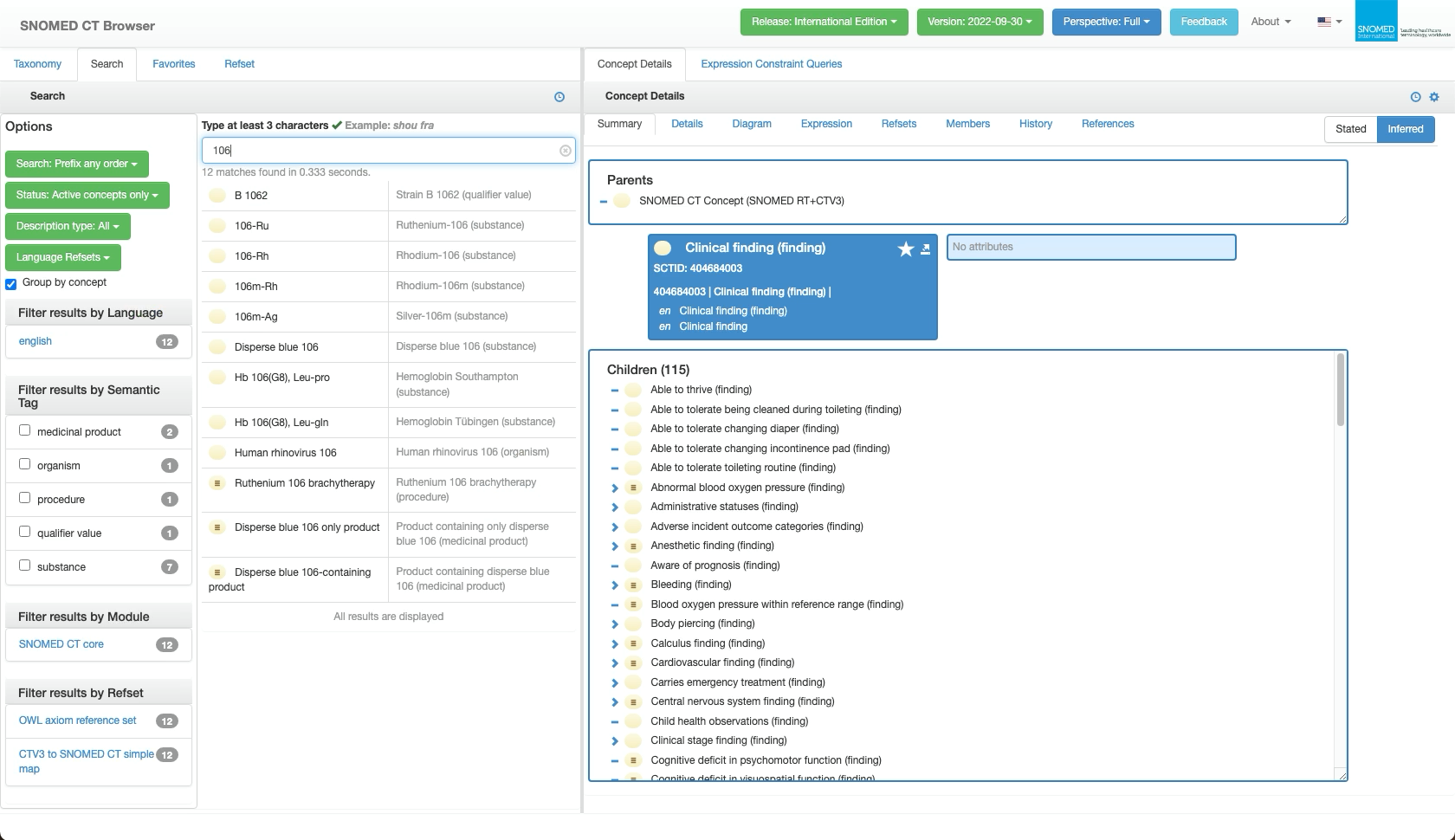Clear the search field with the X icon
This screenshot has width=1455, height=840.
click(566, 151)
